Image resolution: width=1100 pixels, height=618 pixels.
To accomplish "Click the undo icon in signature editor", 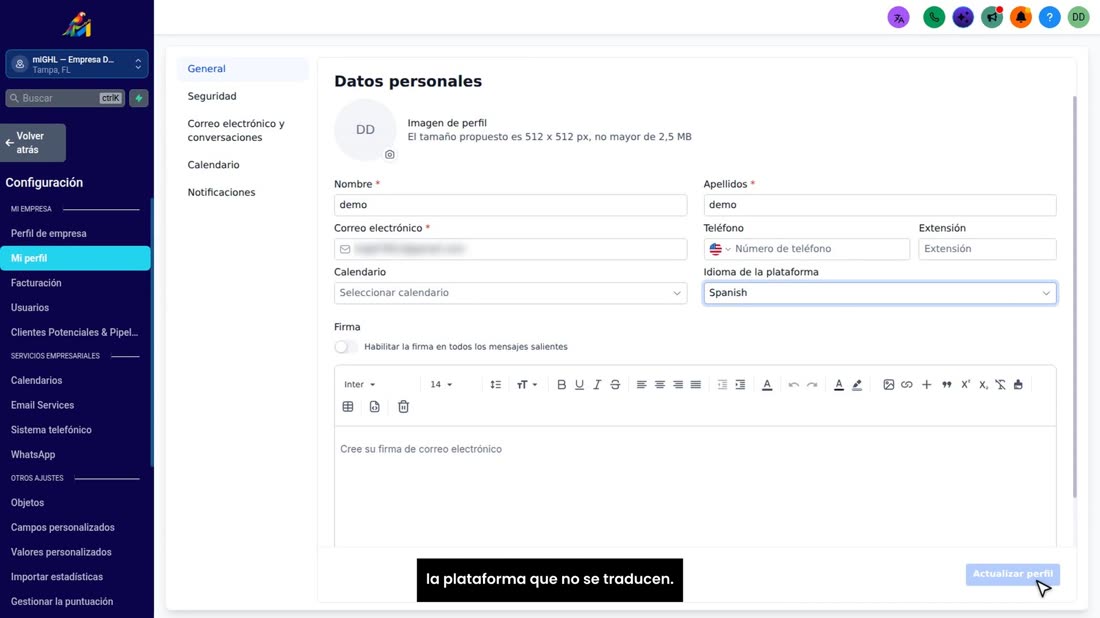I will [793, 384].
